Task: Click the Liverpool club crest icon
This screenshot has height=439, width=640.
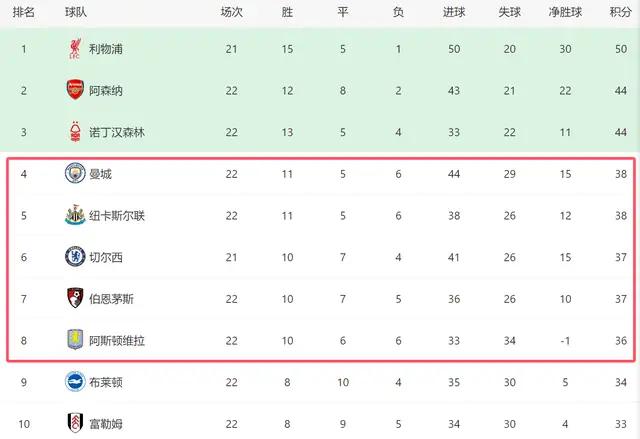Action: coord(75,48)
